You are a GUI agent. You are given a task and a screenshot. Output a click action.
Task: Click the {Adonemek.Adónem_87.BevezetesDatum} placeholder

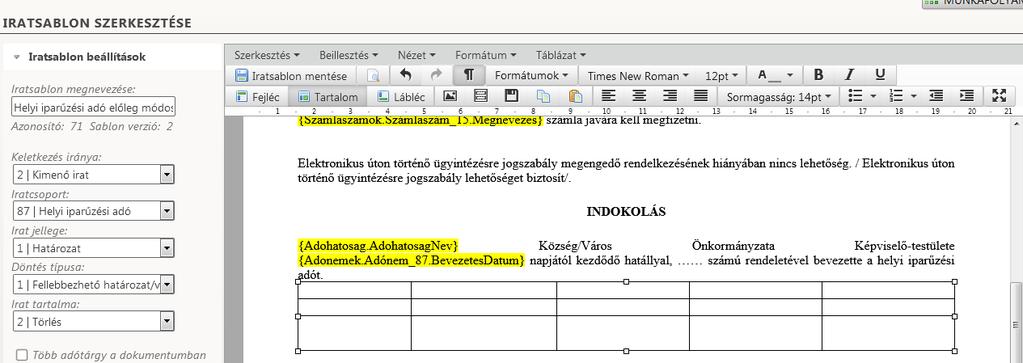pos(411,260)
